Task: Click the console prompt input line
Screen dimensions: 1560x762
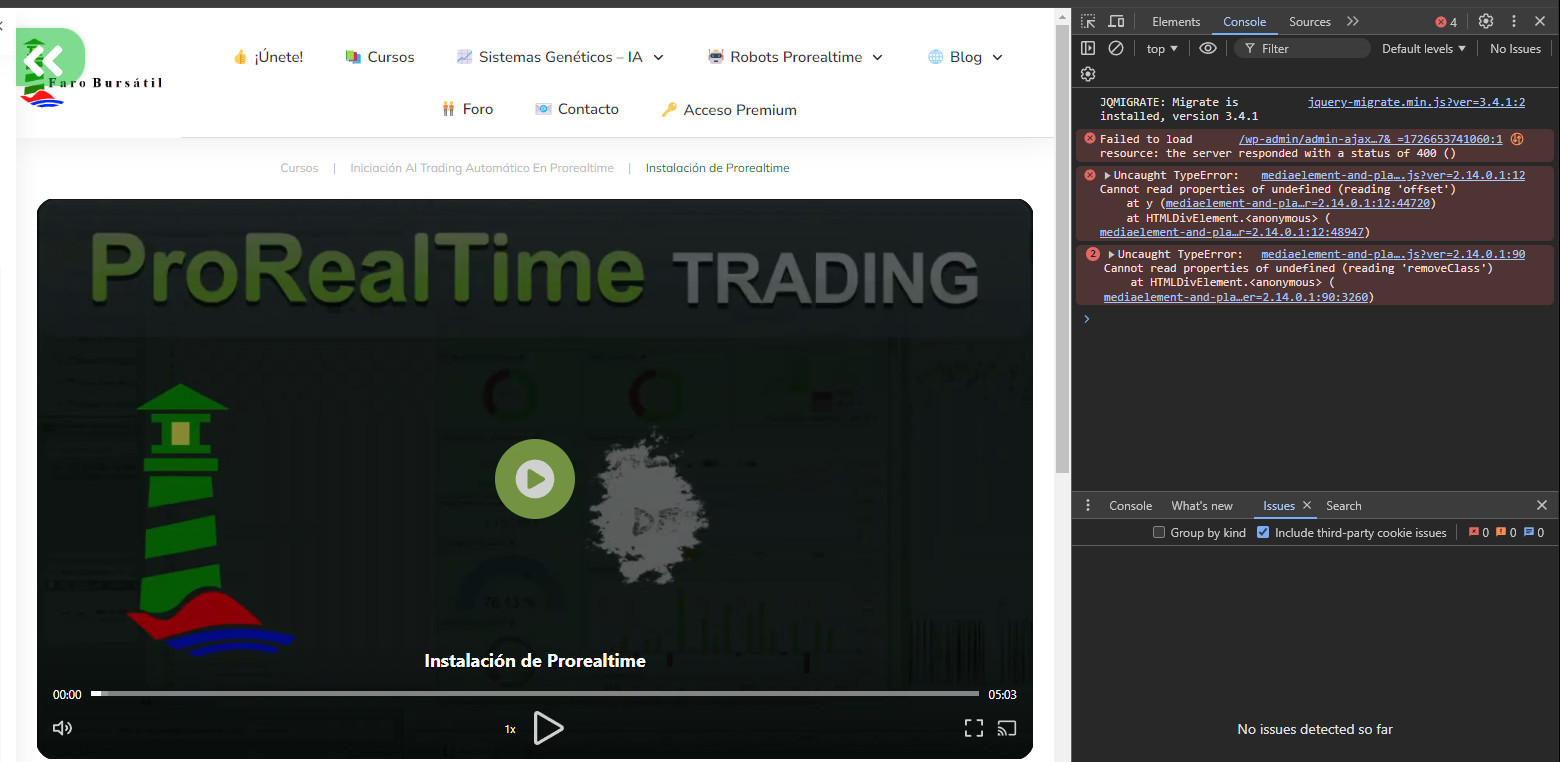Action: click(x=1320, y=319)
